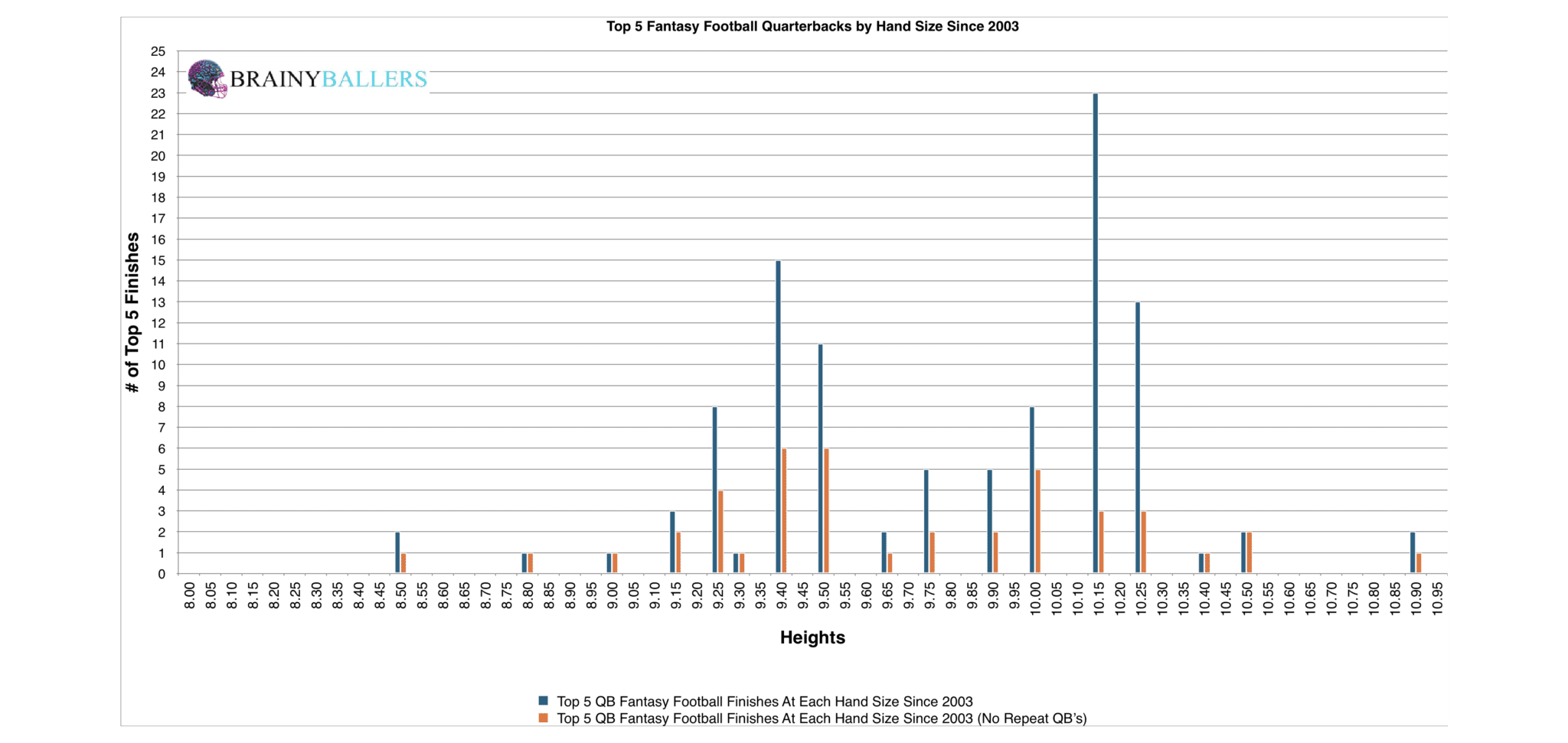Click the orange bar at 10.50
Screen dimensions: 1568x743
(1249, 552)
